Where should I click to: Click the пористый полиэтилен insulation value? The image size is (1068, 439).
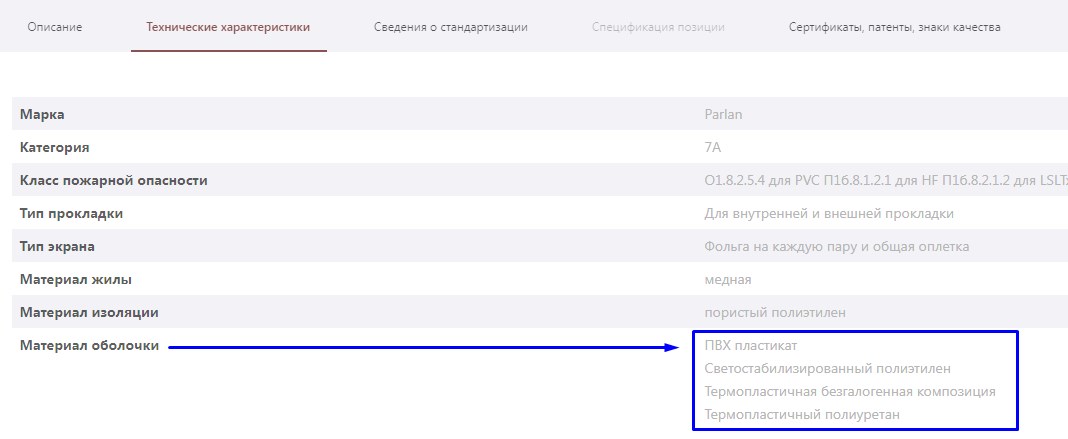(x=775, y=313)
